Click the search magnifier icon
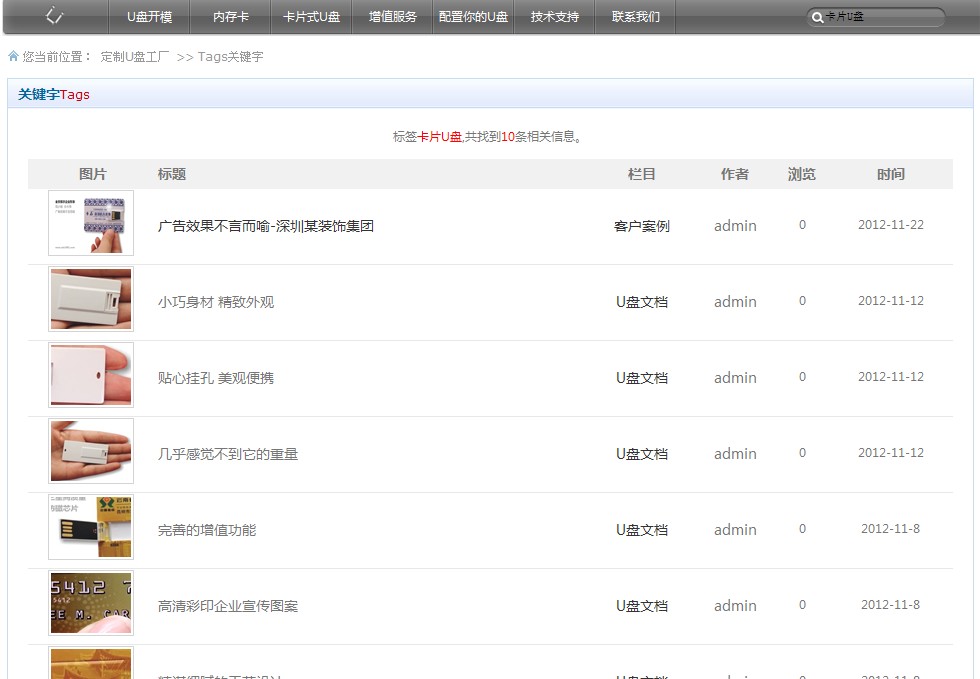 coord(817,18)
